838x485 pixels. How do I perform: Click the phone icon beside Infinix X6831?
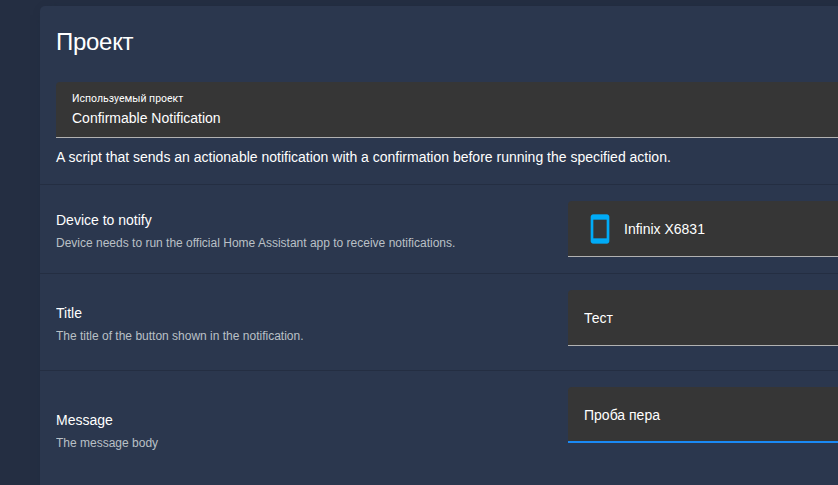(x=599, y=229)
